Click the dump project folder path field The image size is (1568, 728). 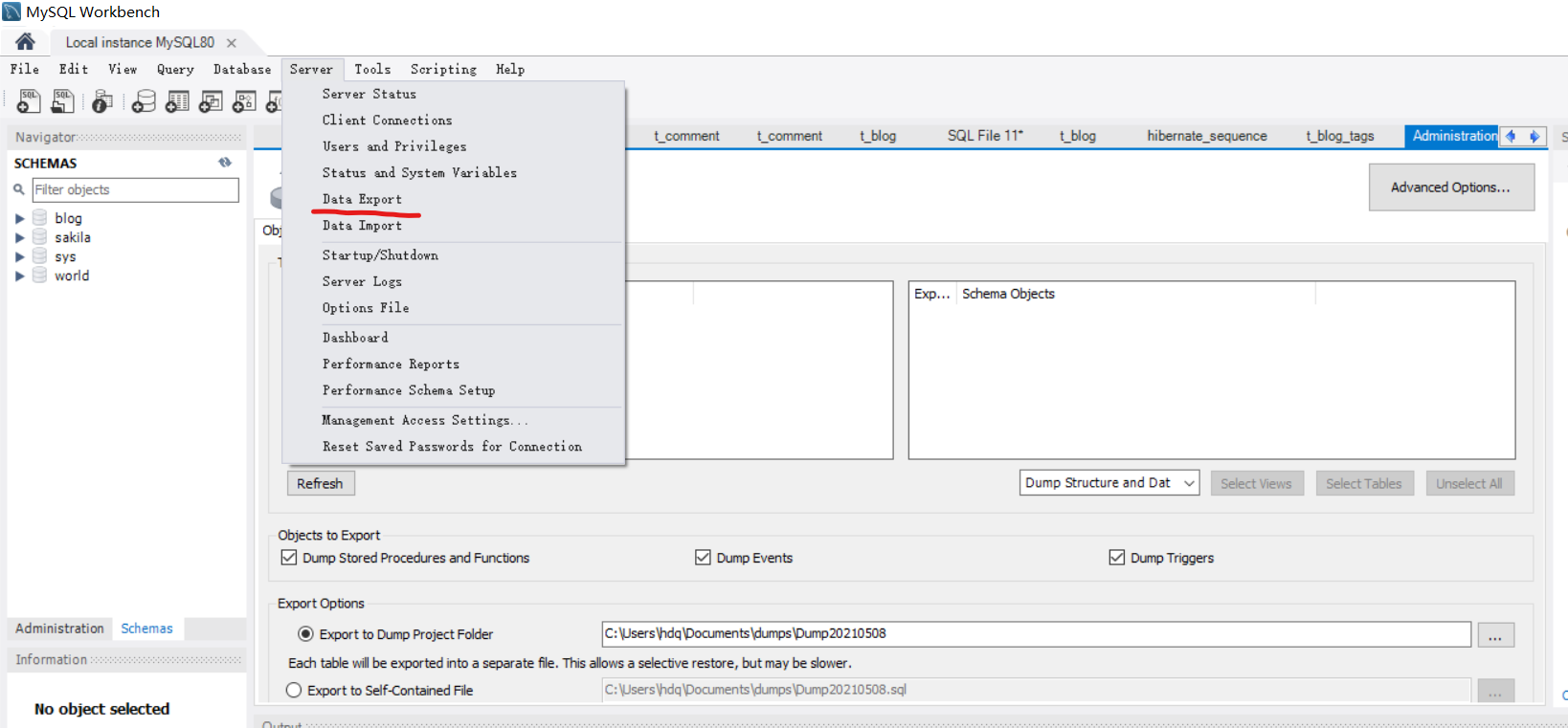coord(1036,633)
